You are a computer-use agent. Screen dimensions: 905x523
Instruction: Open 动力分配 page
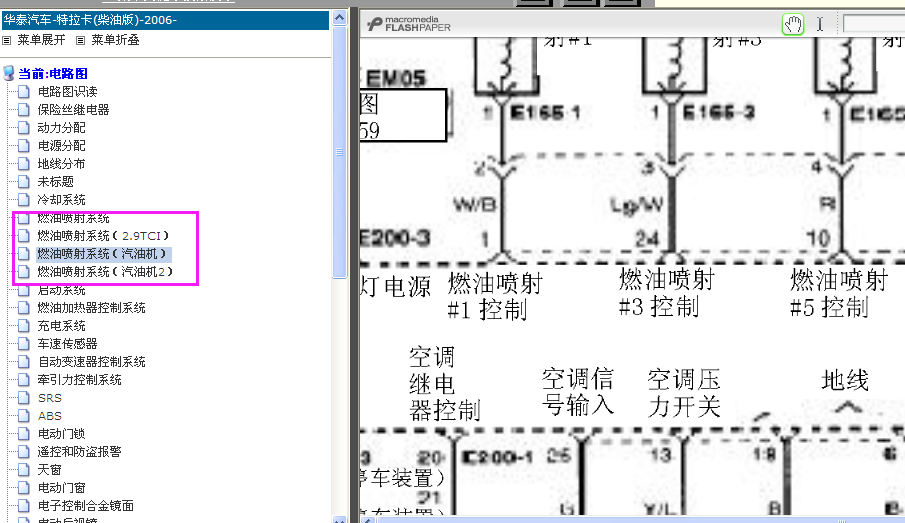tap(62, 127)
